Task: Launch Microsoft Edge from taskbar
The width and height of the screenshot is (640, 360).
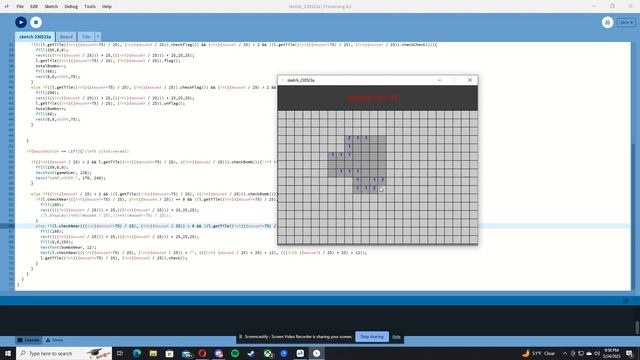Action: pyautogui.click(x=137, y=353)
